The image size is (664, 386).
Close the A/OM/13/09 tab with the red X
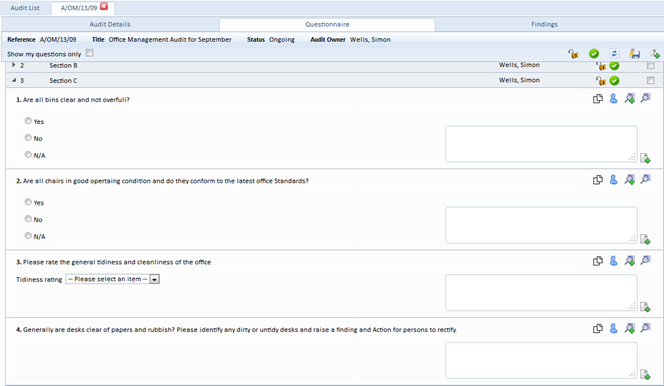click(104, 7)
